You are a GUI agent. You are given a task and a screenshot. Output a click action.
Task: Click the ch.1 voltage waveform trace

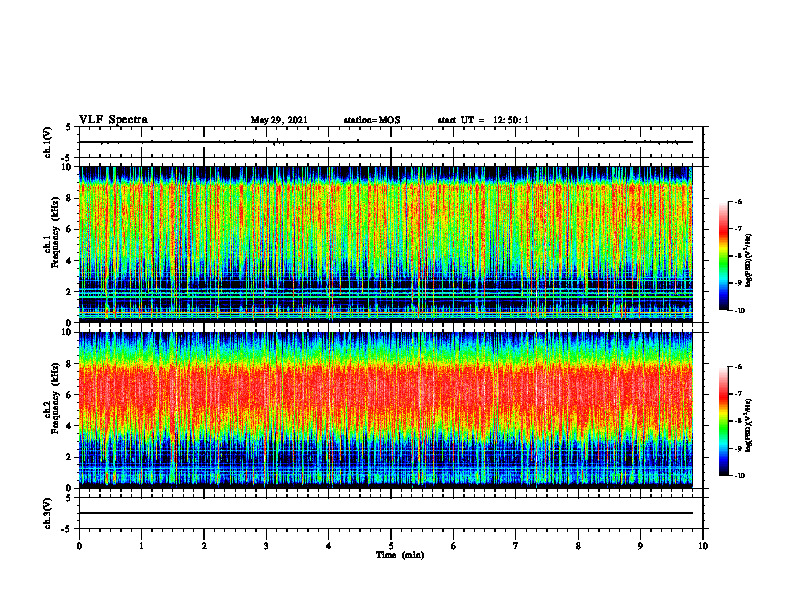click(386, 142)
